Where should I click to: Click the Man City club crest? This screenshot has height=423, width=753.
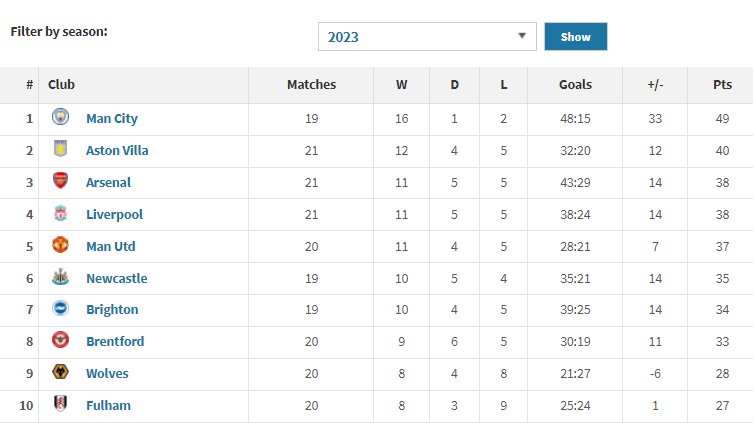coord(61,117)
